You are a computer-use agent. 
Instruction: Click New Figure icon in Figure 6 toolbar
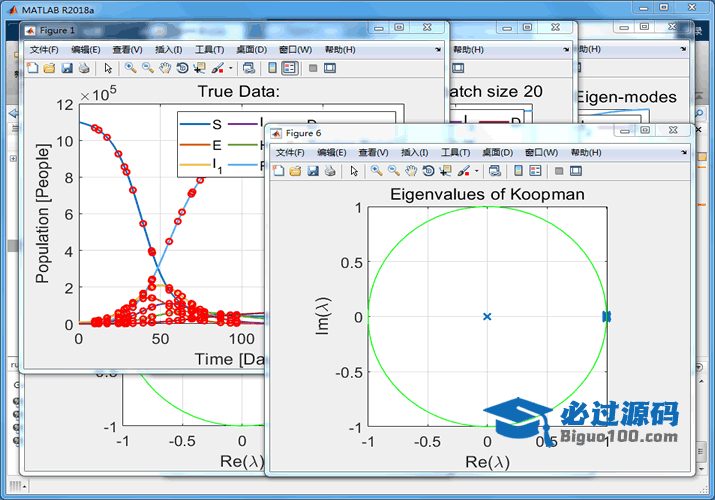pos(278,171)
